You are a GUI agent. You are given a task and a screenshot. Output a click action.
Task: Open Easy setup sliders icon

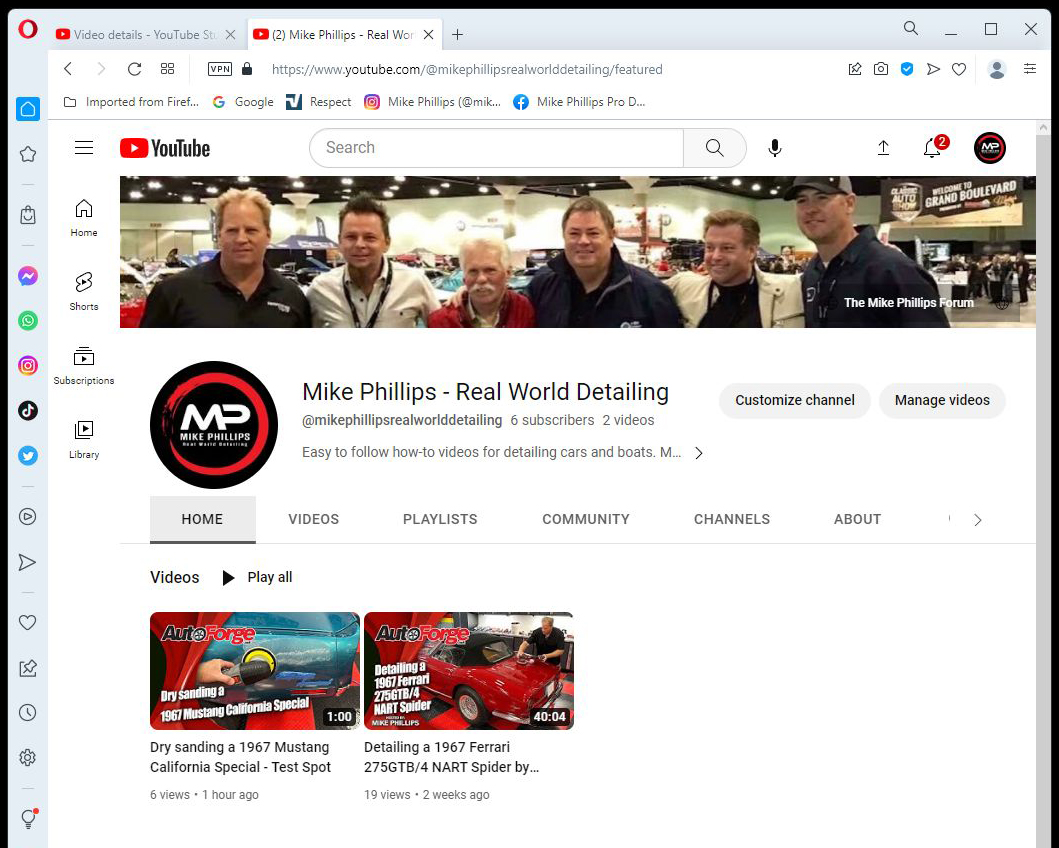[1030, 69]
